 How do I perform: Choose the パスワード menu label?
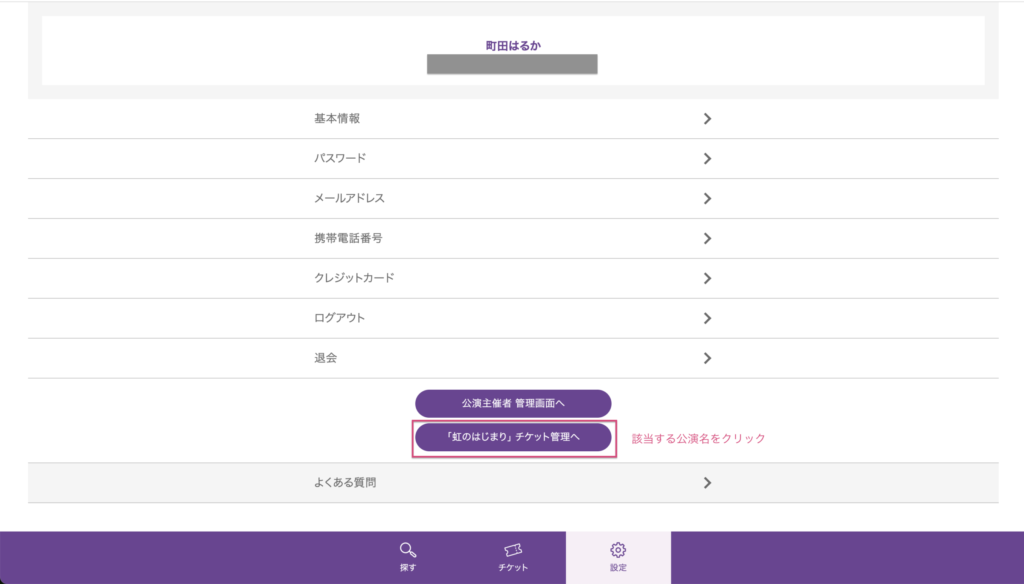[340, 159]
